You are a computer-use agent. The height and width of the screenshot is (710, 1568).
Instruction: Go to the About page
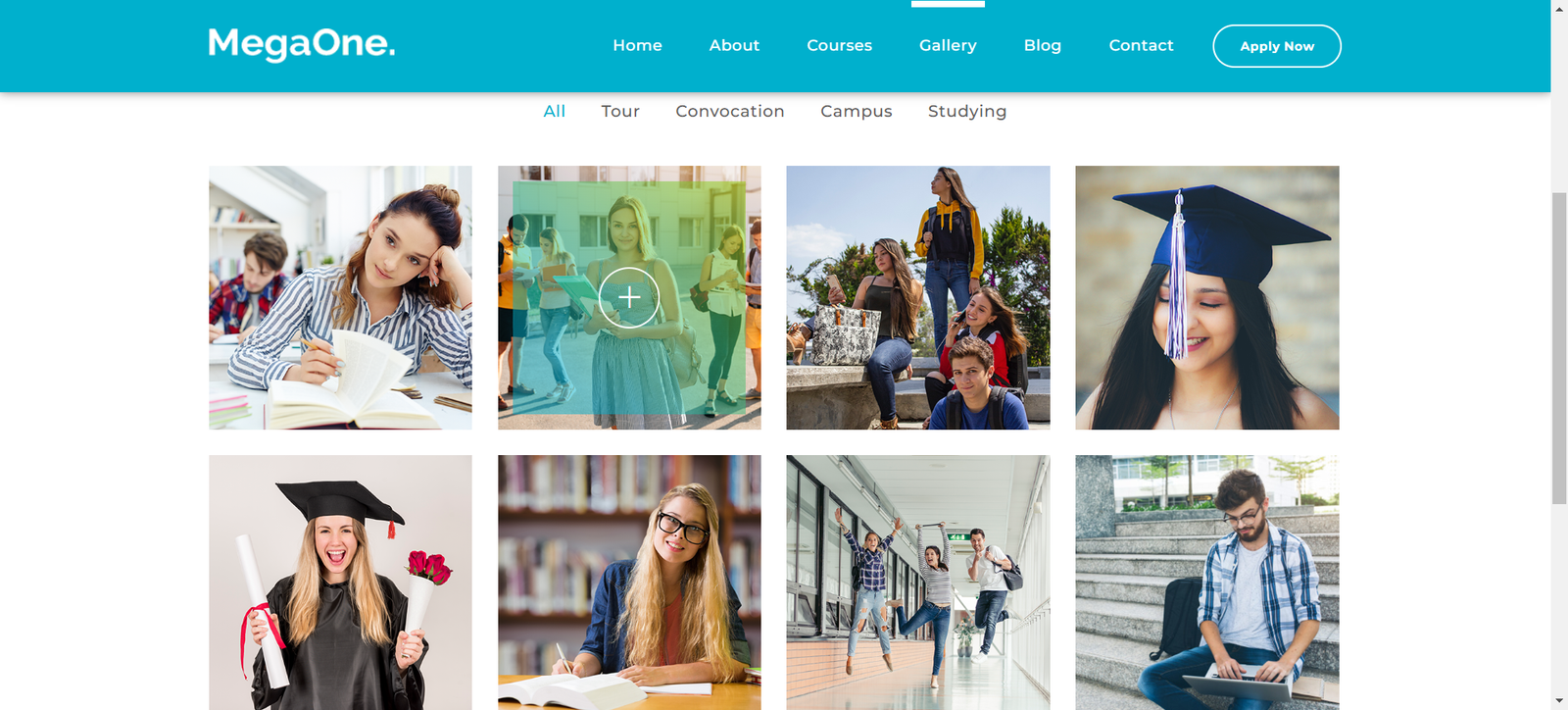click(x=734, y=45)
